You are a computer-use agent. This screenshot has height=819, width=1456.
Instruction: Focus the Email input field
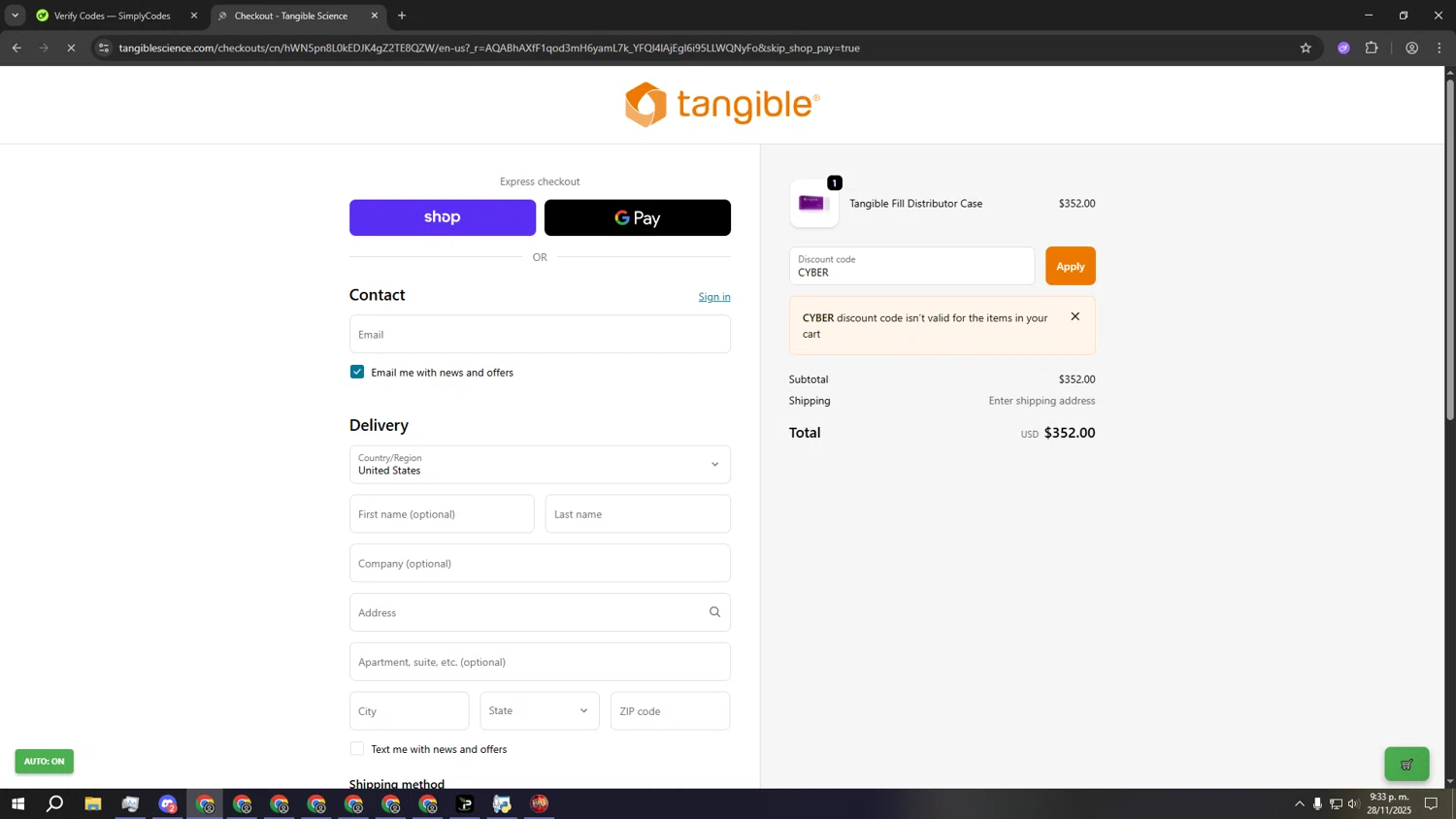point(540,334)
